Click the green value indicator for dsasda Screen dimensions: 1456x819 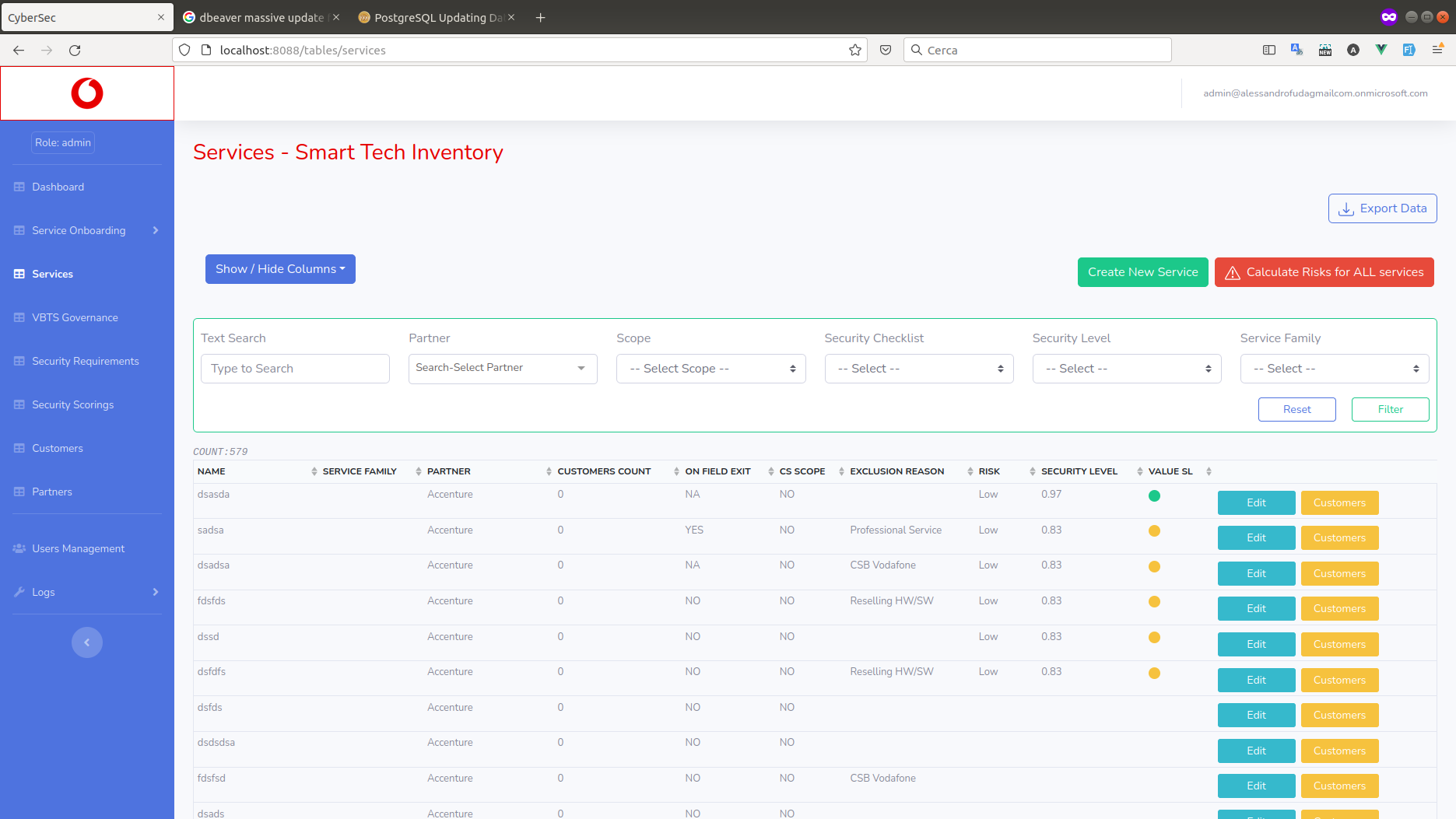[x=1154, y=495]
